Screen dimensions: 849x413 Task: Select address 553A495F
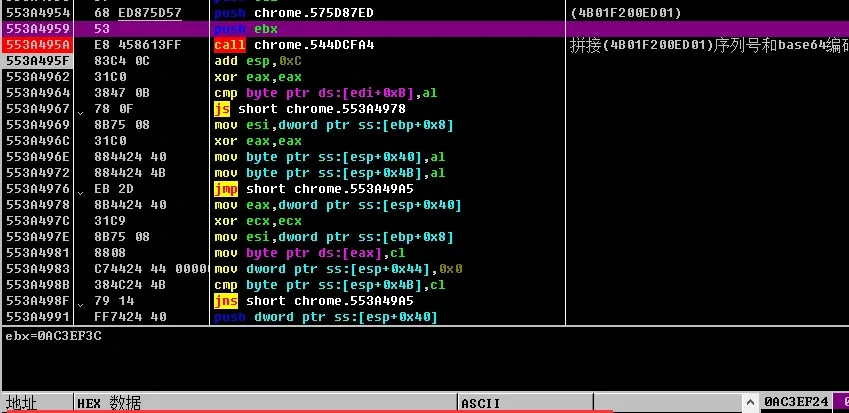37,61
